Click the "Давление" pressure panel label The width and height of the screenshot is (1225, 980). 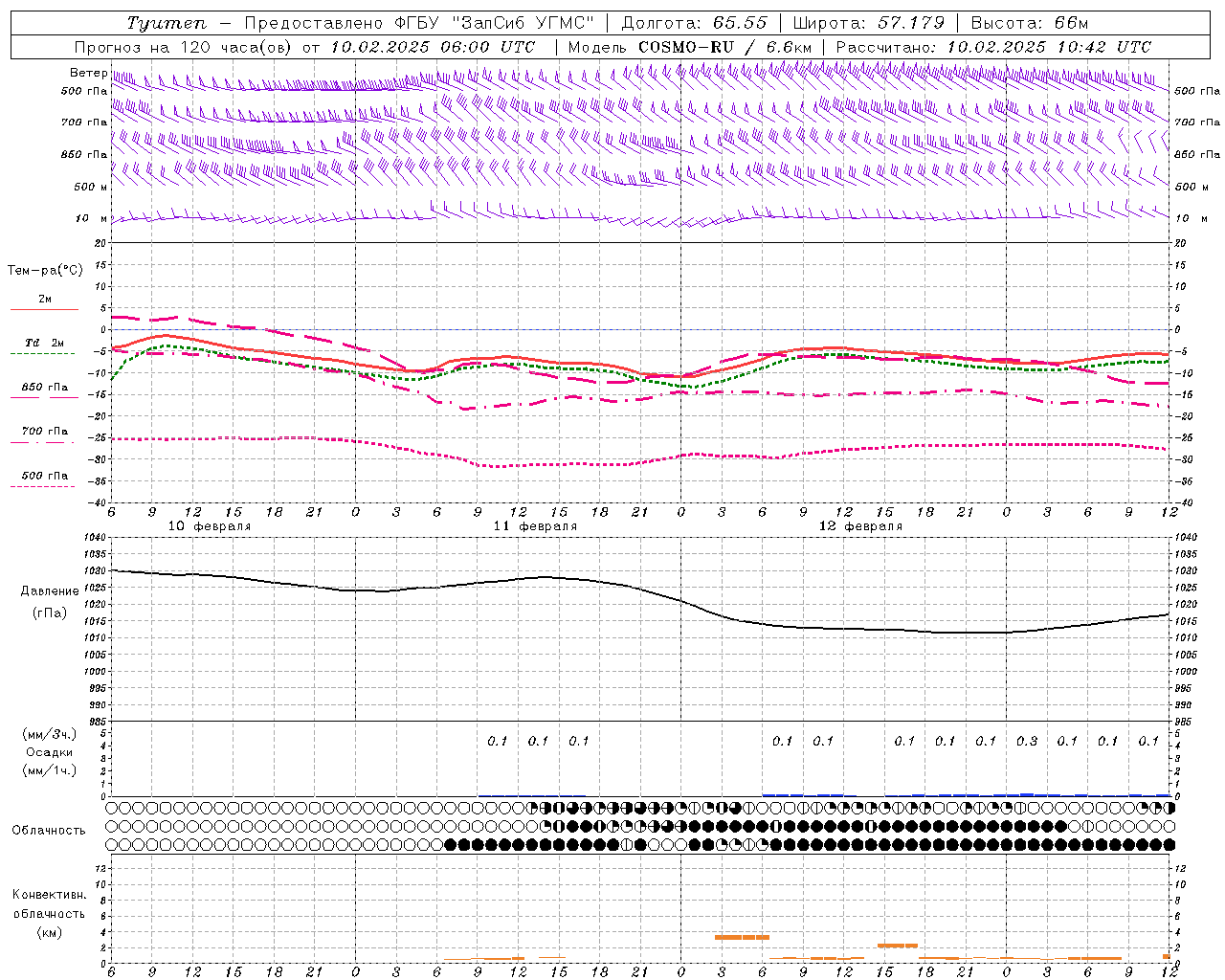[x=50, y=591]
